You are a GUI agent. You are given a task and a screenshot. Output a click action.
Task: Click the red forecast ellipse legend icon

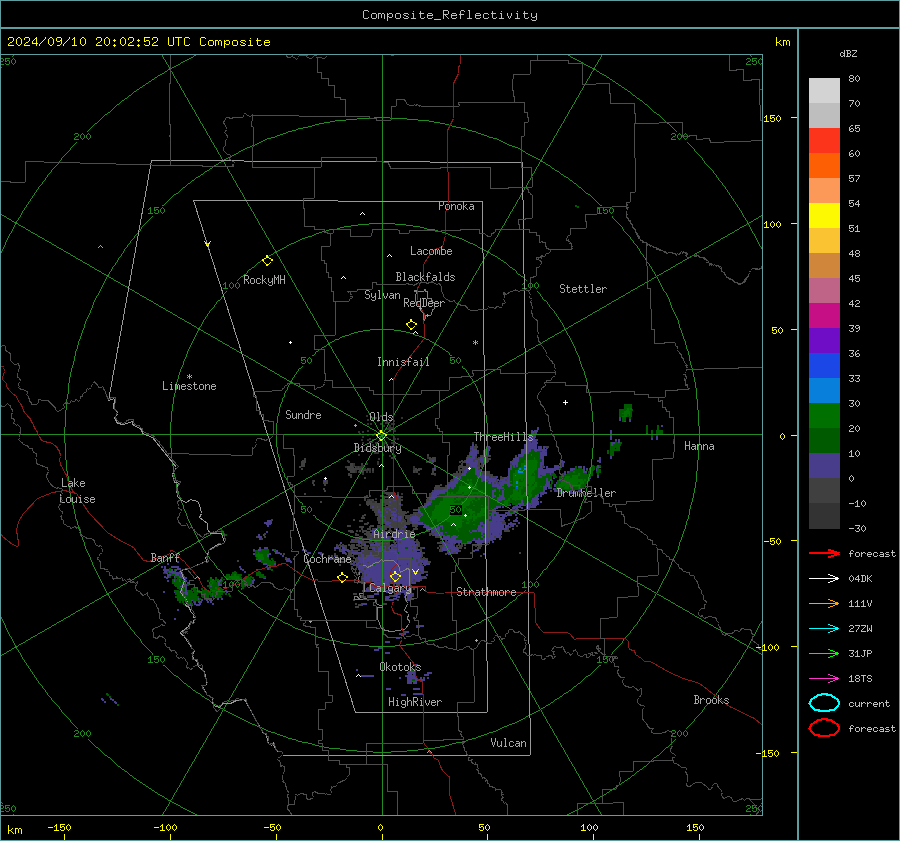pos(824,728)
